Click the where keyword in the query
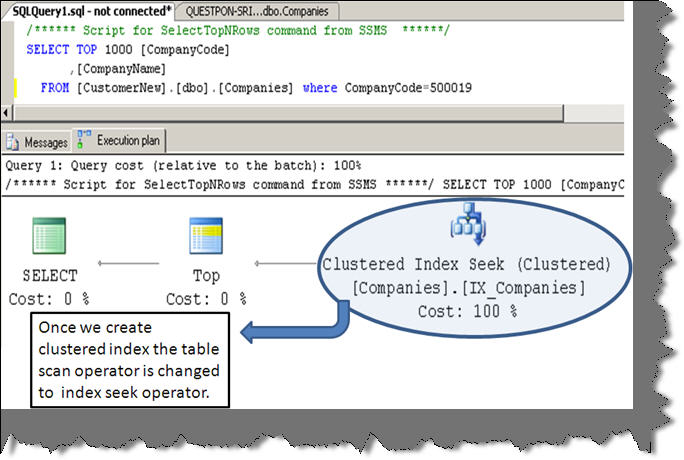The image size is (684, 460). click(x=320, y=88)
